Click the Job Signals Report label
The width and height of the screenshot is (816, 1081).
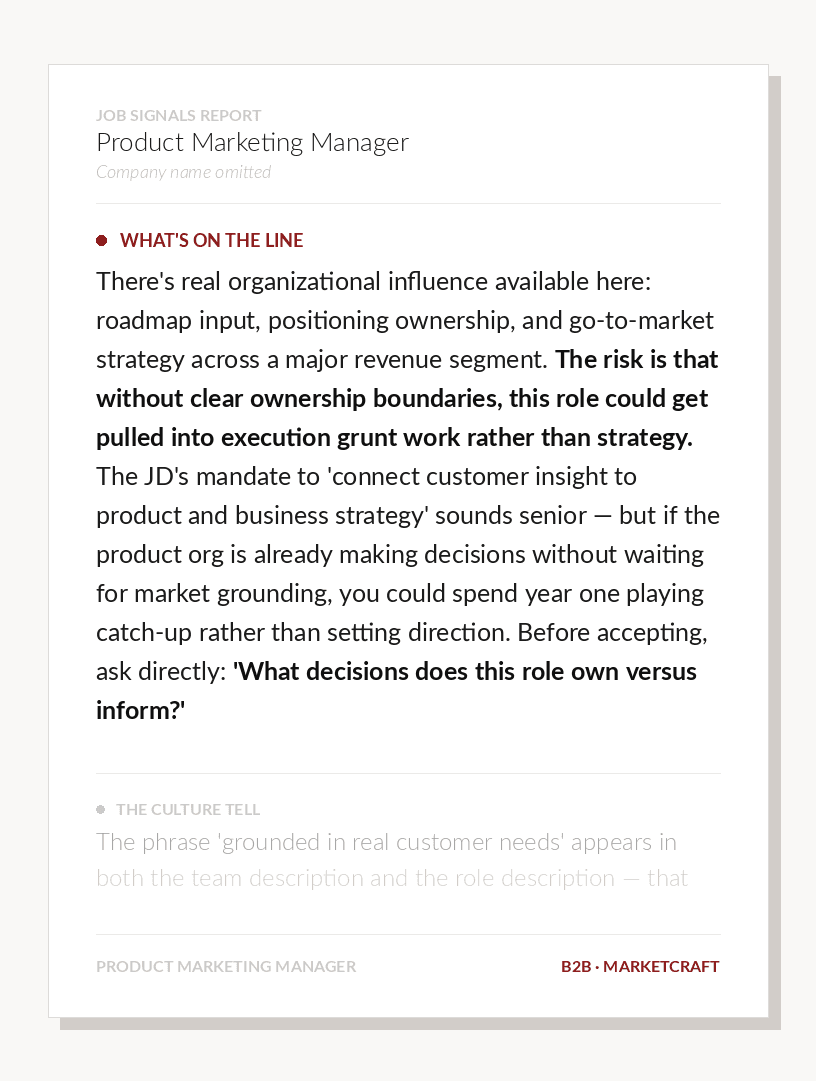178,115
